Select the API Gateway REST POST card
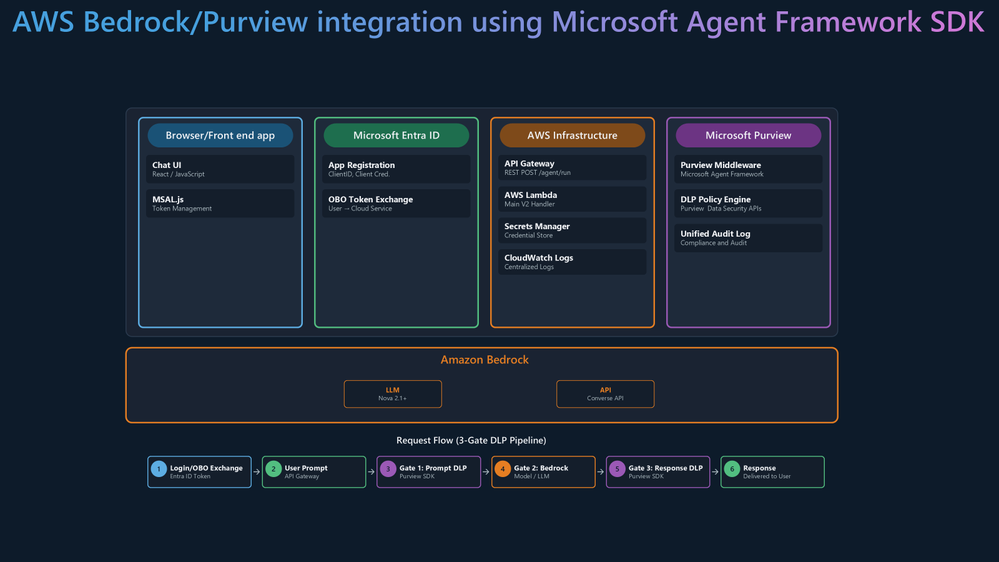Screen dimensions: 999x562 (572, 168)
